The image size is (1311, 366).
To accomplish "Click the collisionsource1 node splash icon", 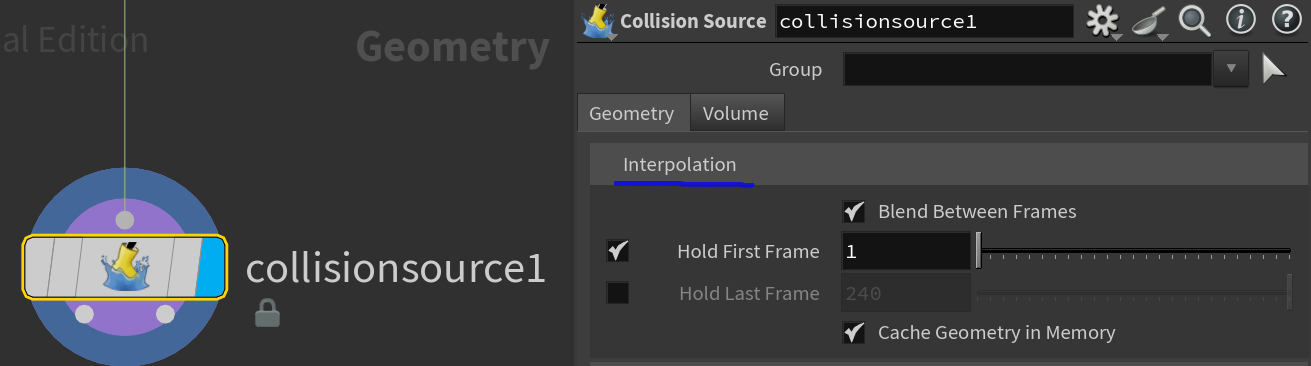I will 124,267.
